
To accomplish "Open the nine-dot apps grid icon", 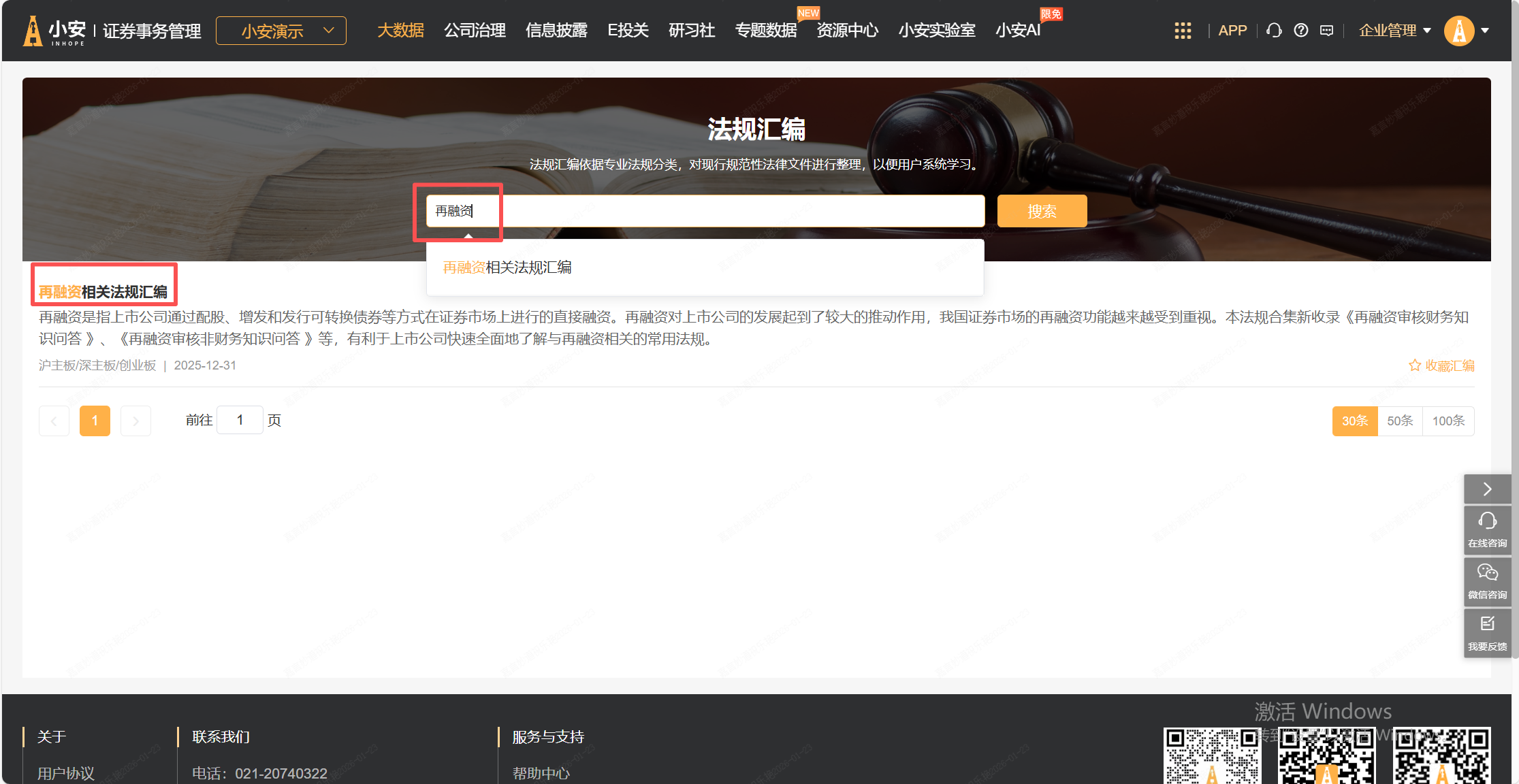I will tap(1183, 31).
